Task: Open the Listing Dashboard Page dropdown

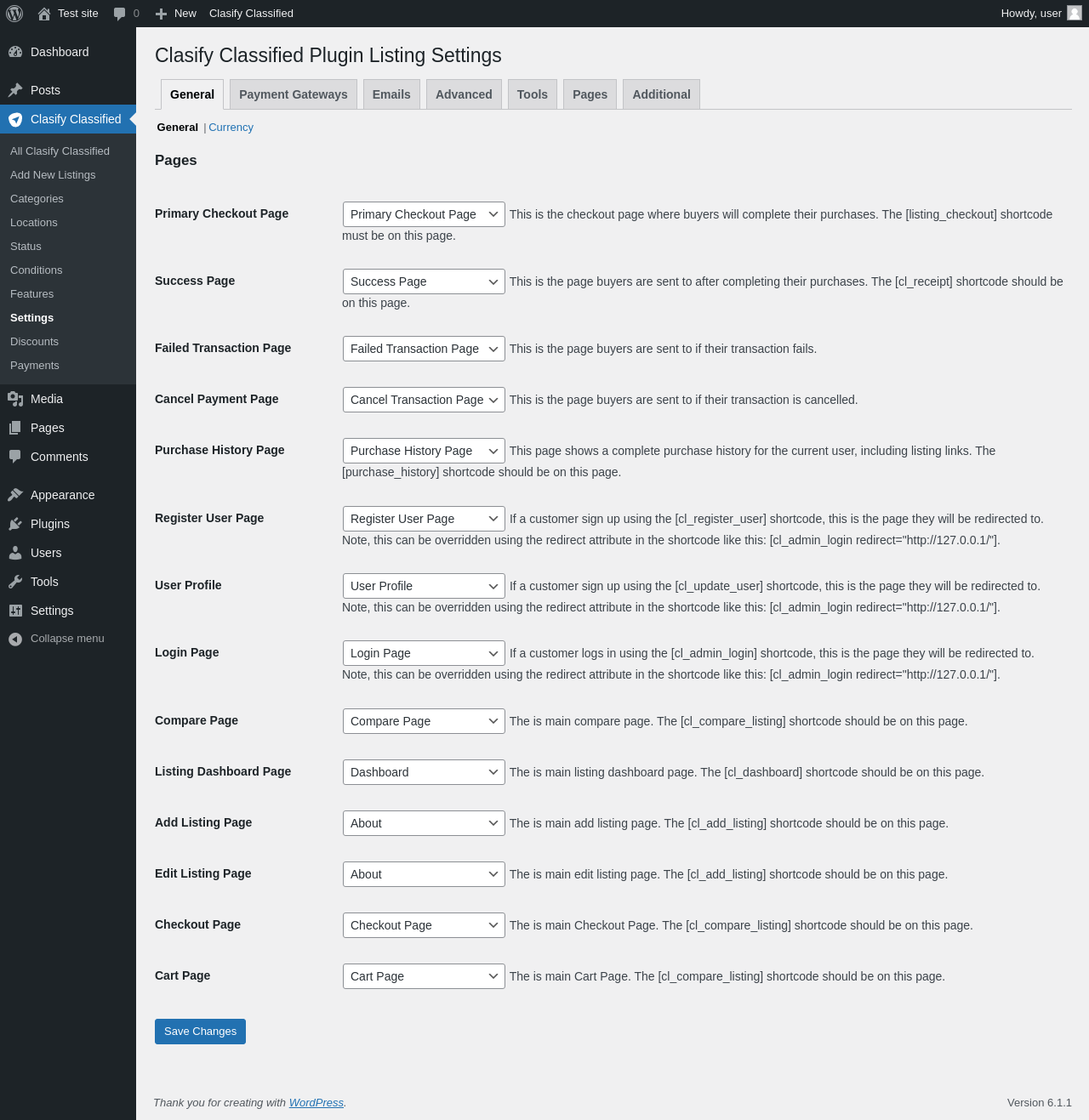Action: click(424, 772)
